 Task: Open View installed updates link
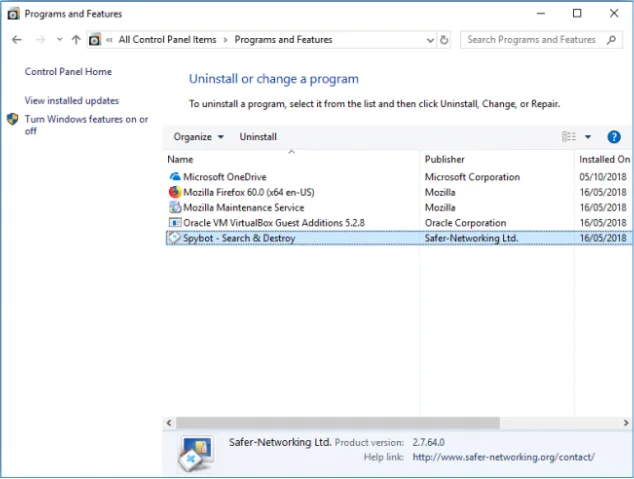(x=72, y=100)
